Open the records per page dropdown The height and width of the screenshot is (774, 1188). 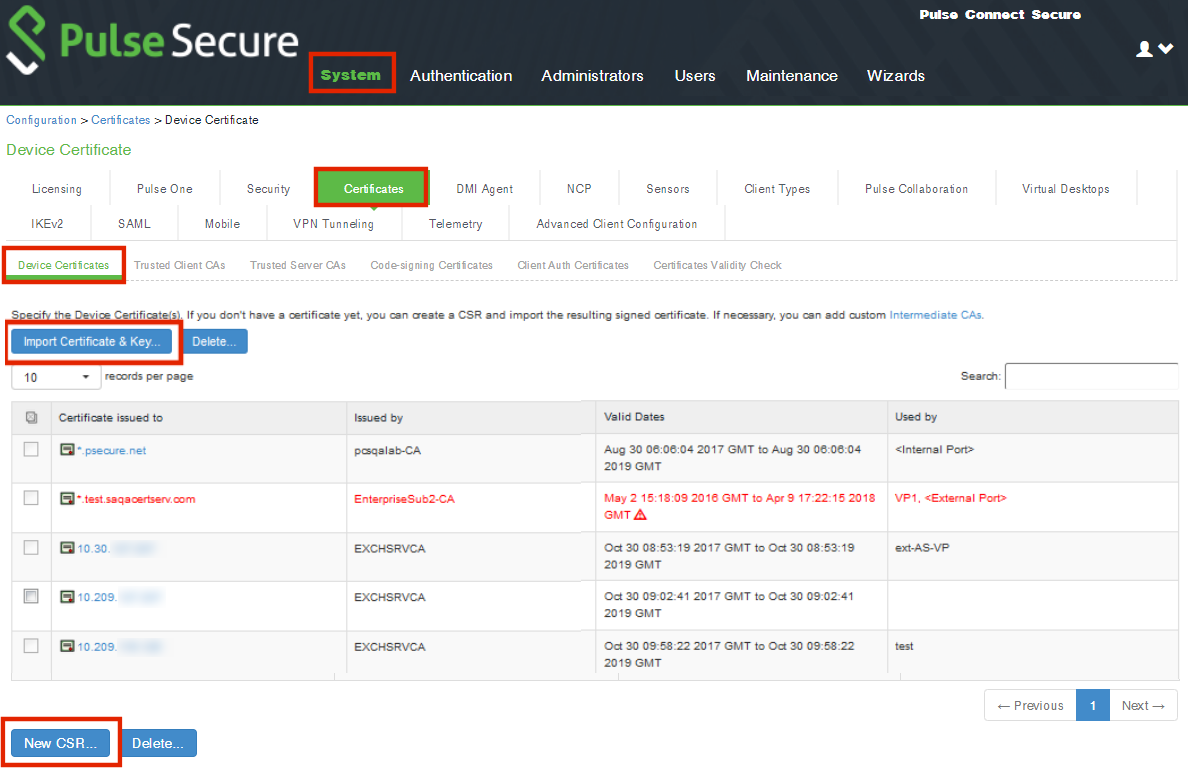click(x=56, y=377)
